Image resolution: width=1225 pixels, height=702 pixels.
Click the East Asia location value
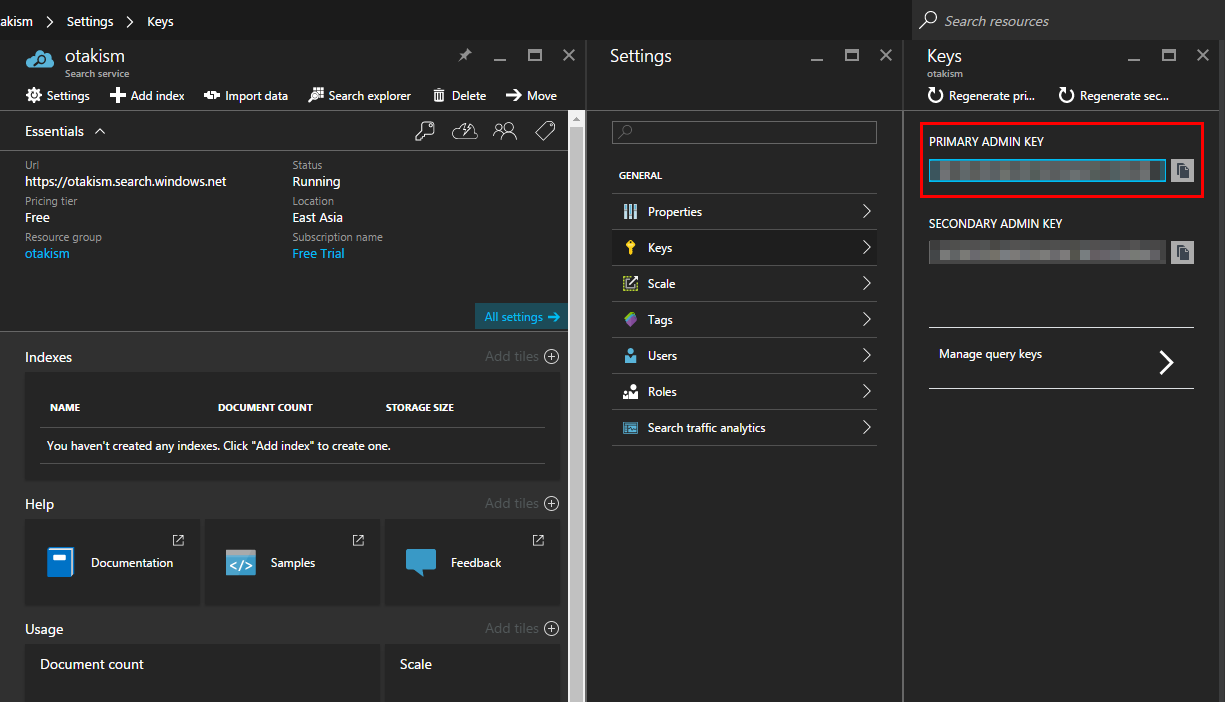[x=318, y=218]
